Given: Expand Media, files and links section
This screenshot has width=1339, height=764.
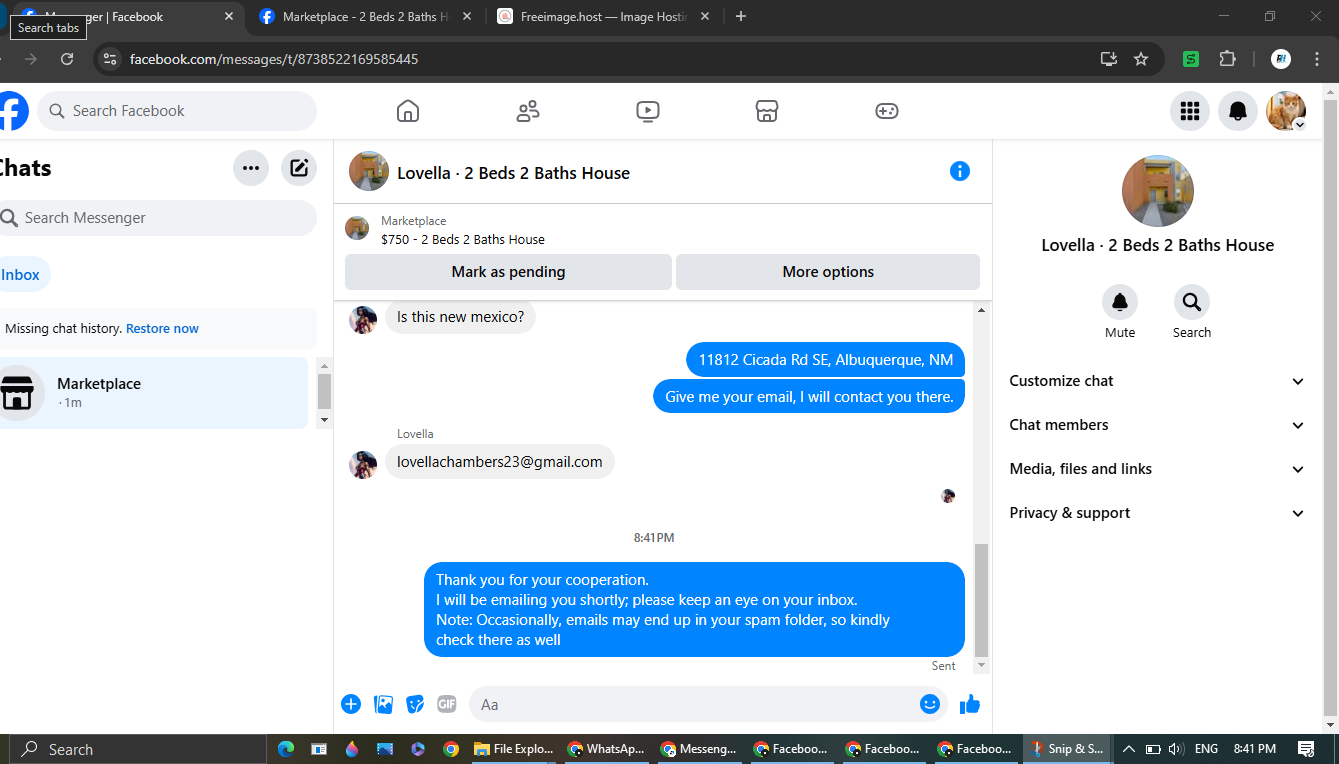Looking at the screenshot, I should [x=1158, y=469].
